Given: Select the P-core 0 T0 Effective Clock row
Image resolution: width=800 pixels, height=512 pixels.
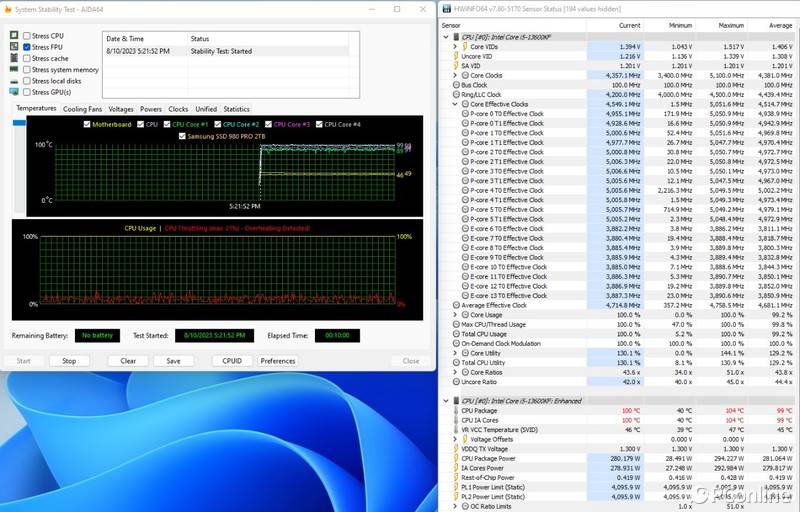Looking at the screenshot, I should (x=618, y=114).
